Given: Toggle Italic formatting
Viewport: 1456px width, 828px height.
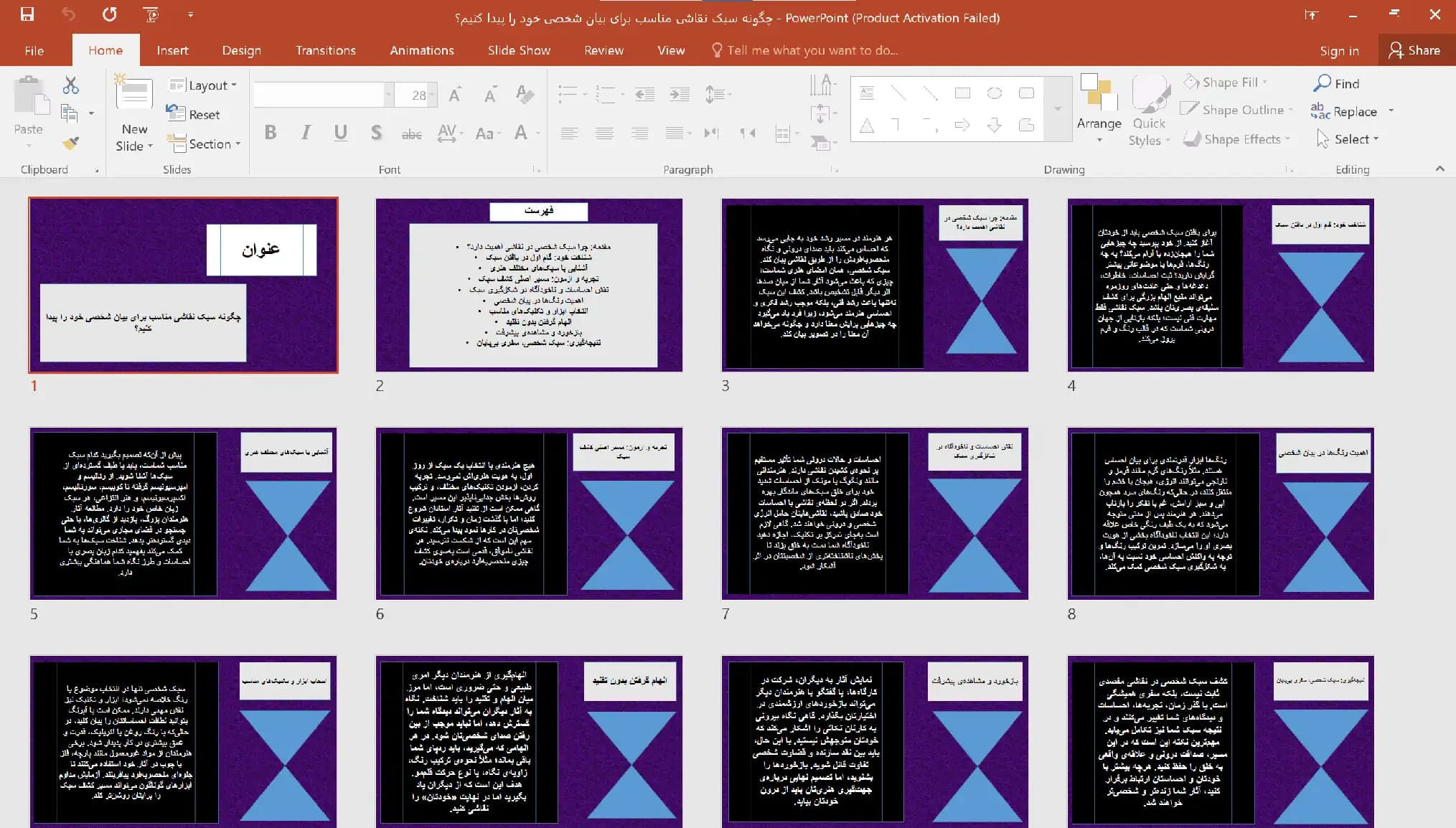Looking at the screenshot, I should (x=306, y=133).
